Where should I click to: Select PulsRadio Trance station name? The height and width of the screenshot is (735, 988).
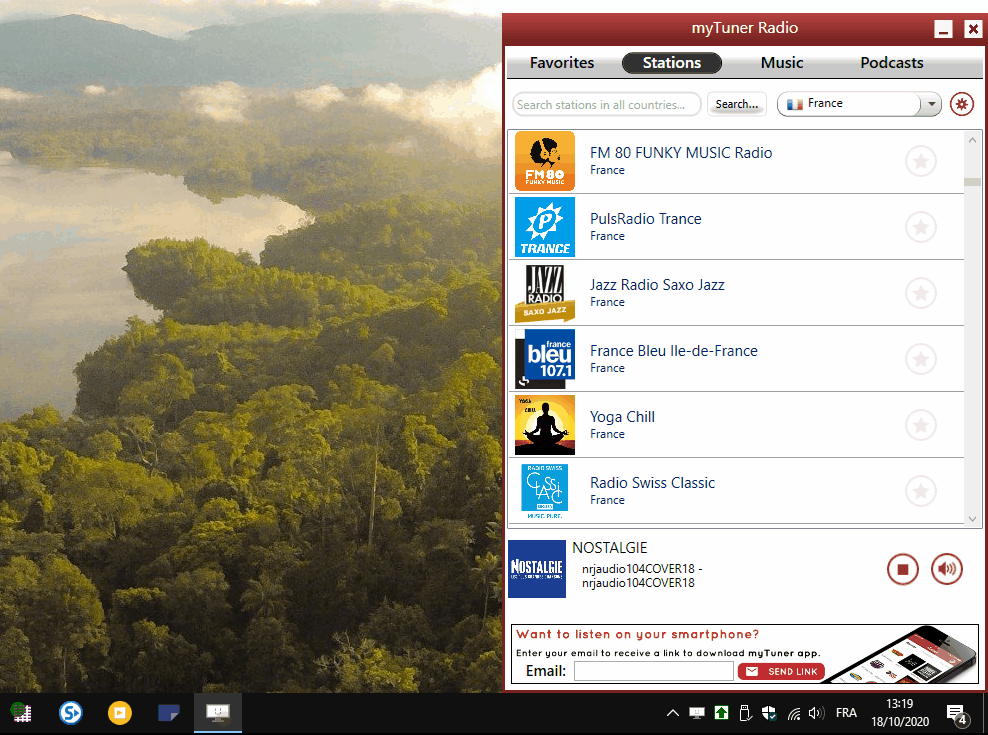[x=645, y=219]
